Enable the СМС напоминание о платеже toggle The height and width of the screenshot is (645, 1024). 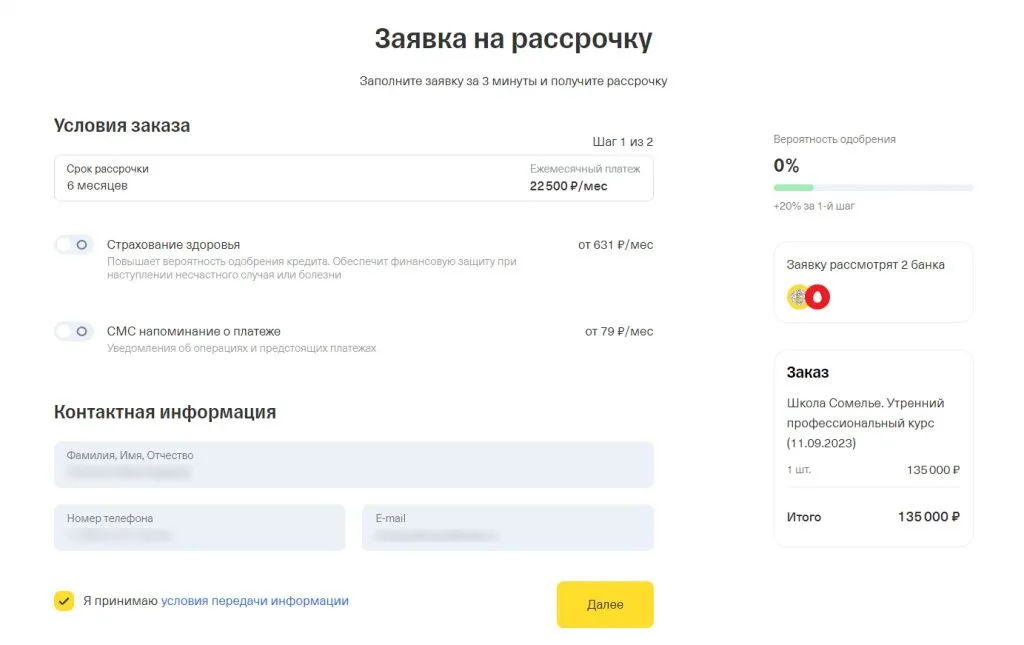click(x=72, y=331)
